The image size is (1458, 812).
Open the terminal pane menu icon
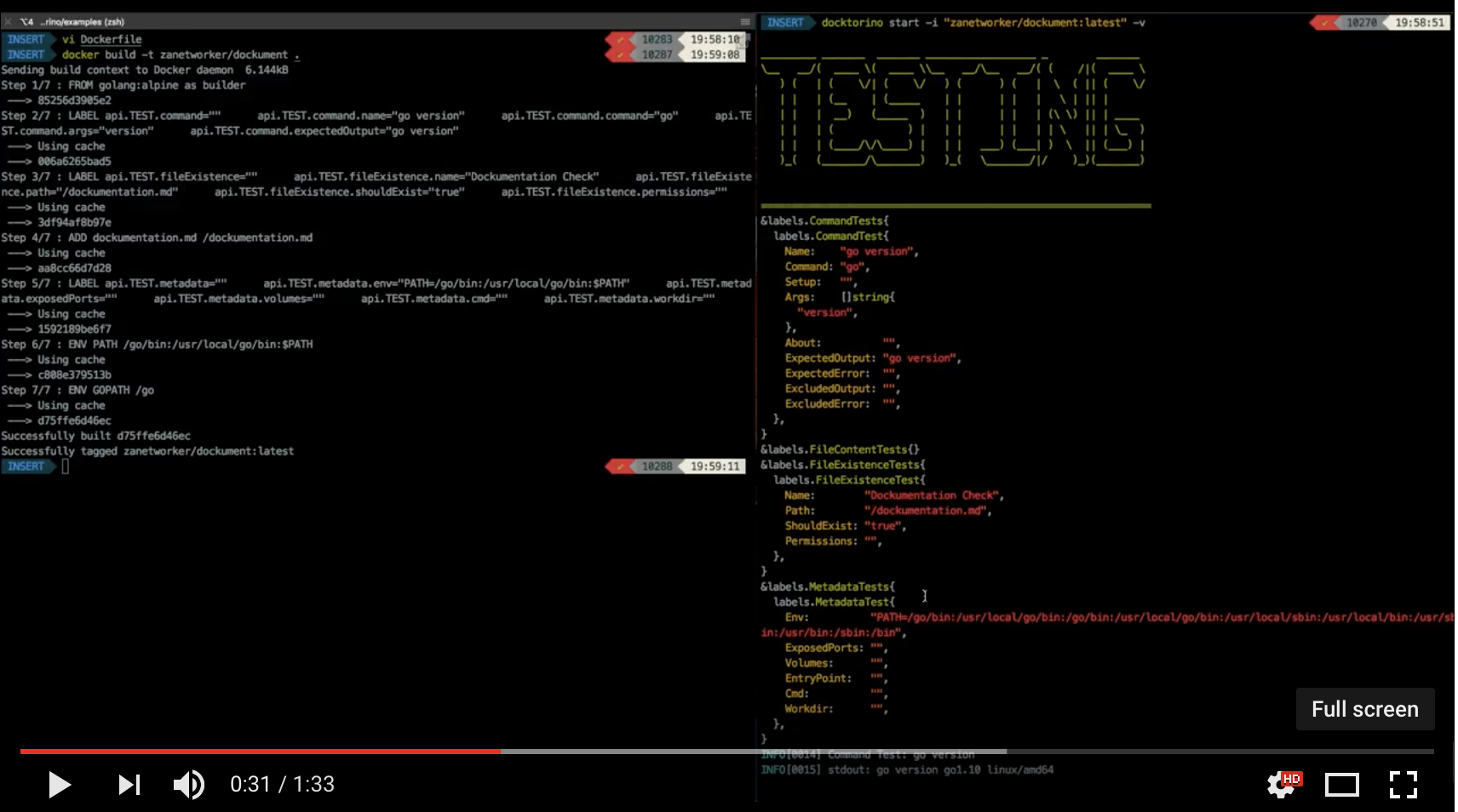click(x=745, y=22)
